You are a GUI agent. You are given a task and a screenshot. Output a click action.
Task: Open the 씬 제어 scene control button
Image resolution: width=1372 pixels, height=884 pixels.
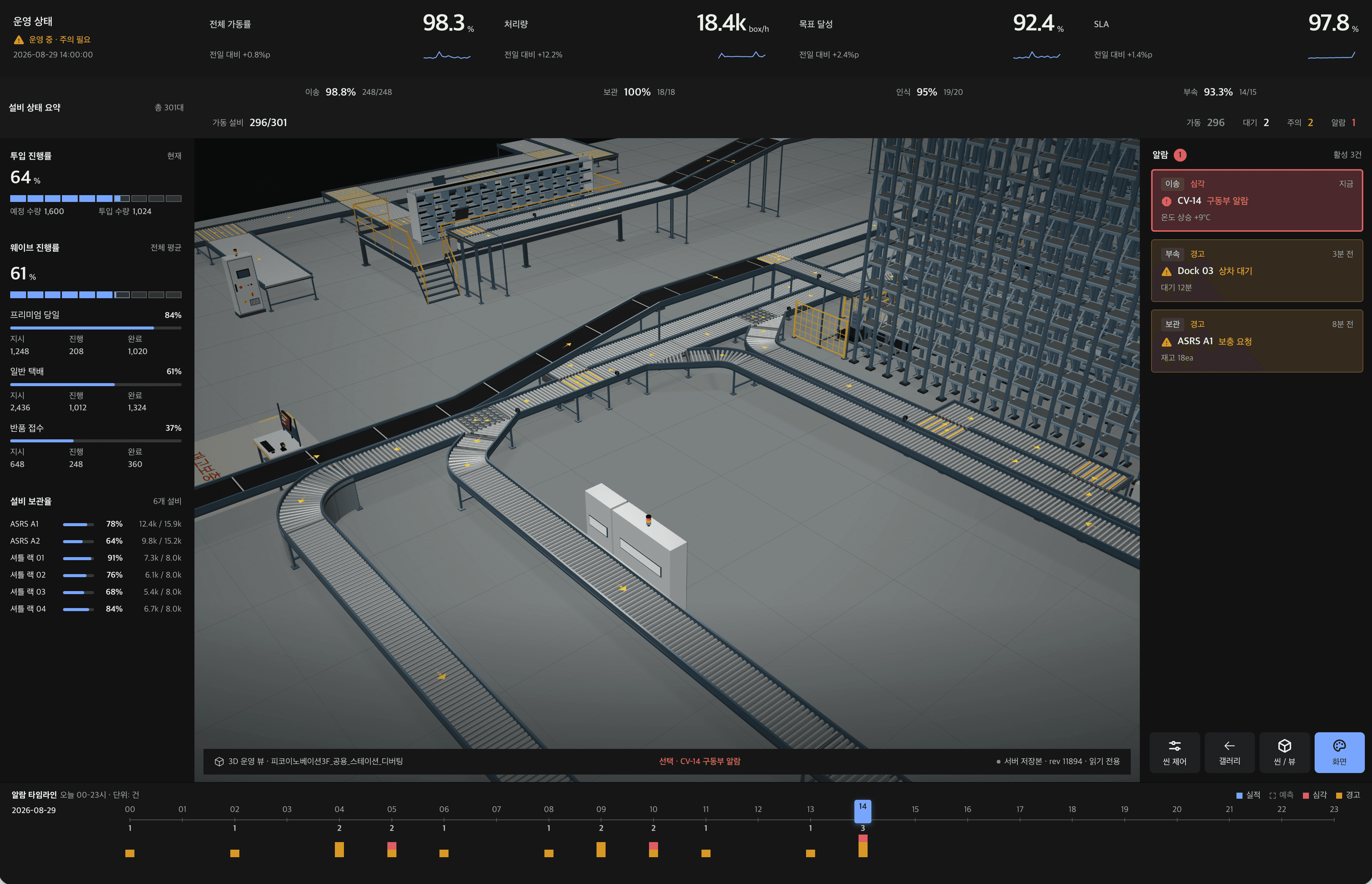(1174, 753)
